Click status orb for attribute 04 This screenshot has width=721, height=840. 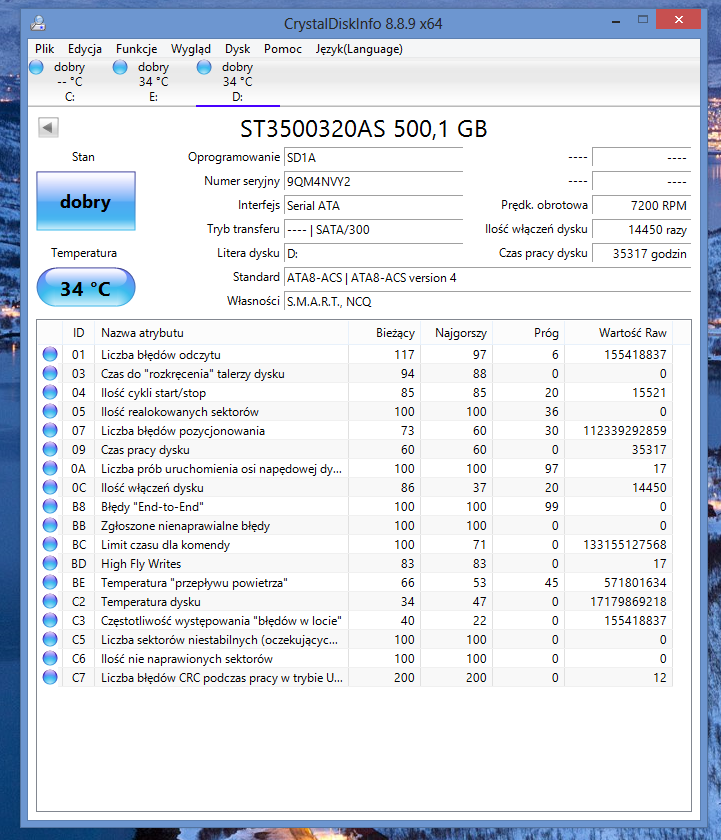click(x=50, y=392)
